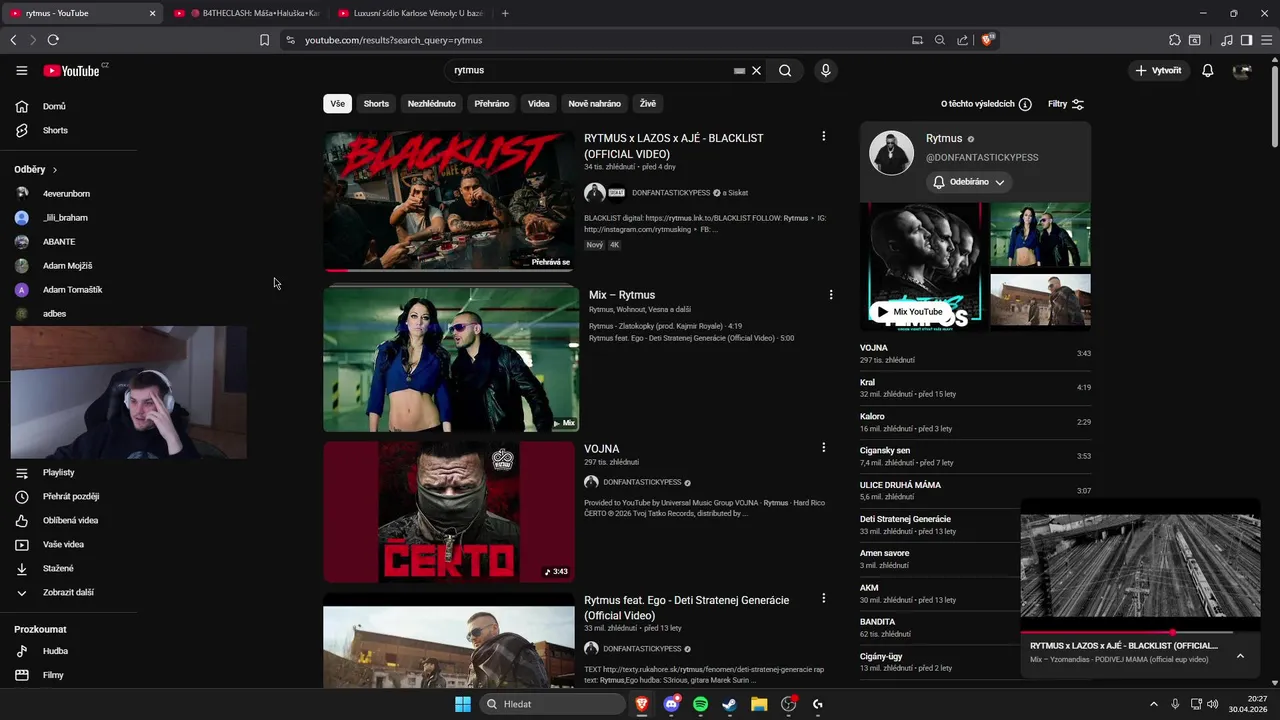Select the Videa filter chip

click(539, 104)
